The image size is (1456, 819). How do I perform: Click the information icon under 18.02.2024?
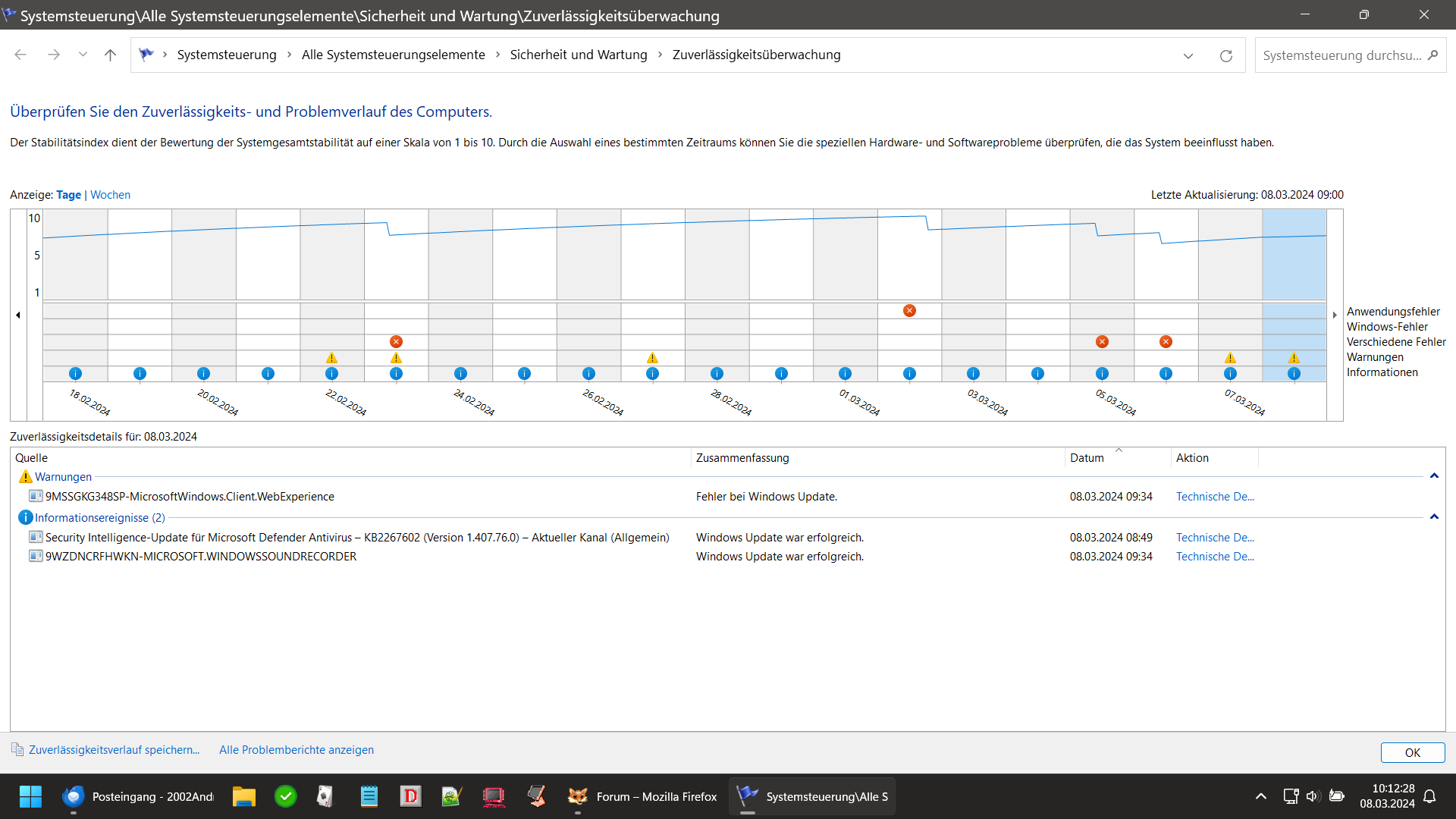click(x=75, y=374)
